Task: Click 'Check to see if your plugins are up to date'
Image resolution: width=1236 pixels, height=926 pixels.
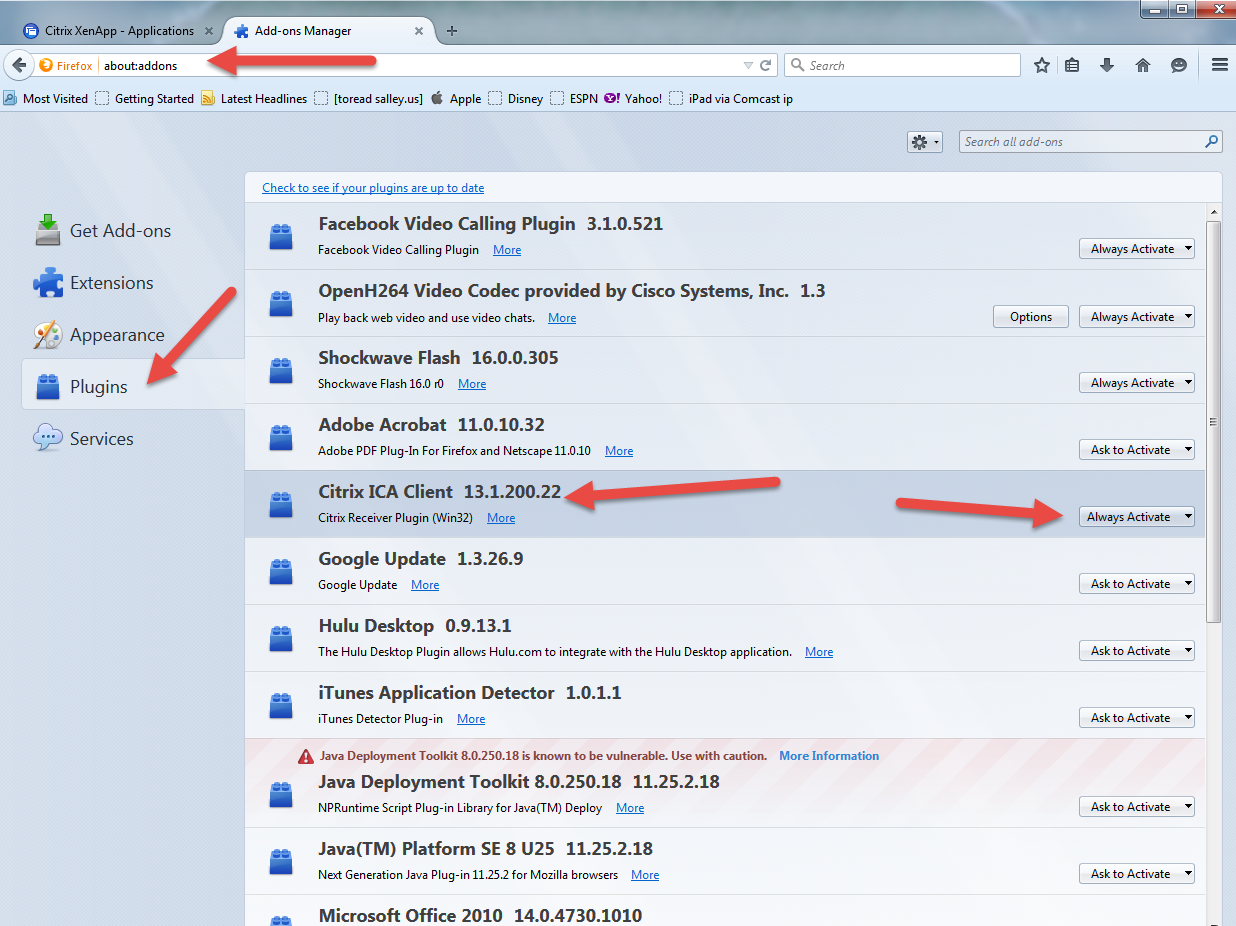Action: 373,188
